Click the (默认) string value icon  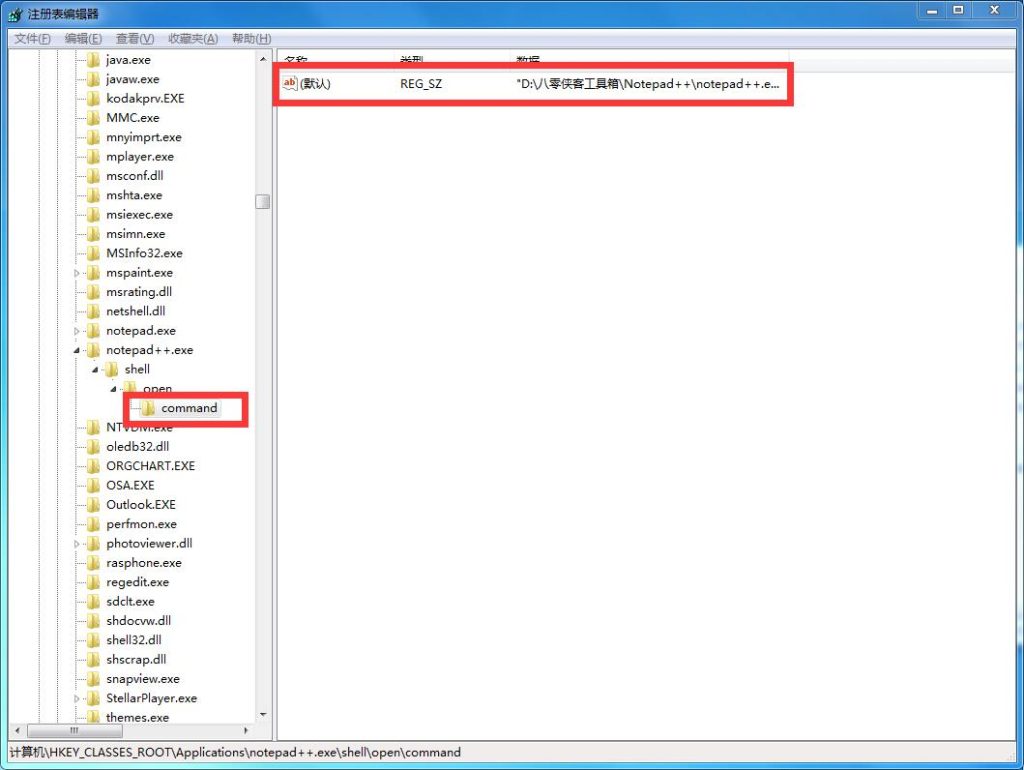pyautogui.click(x=290, y=83)
